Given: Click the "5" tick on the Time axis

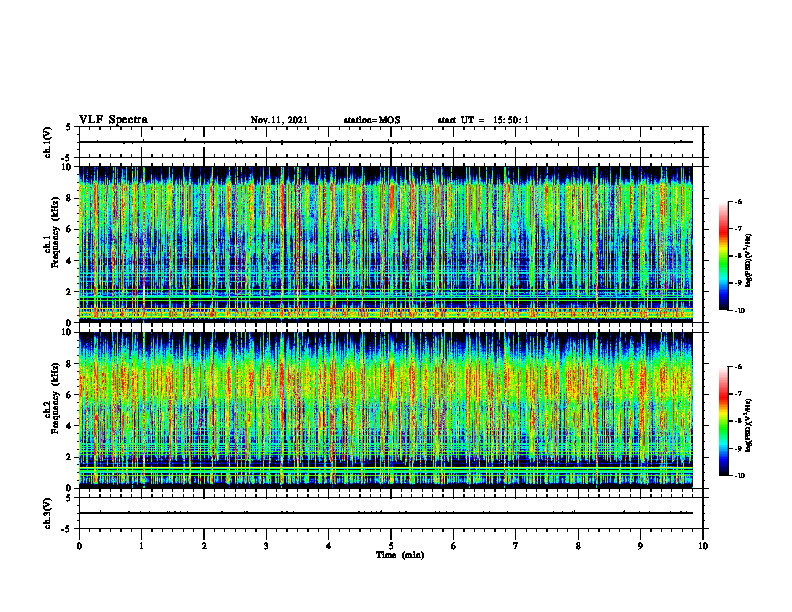Looking at the screenshot, I should [x=391, y=546].
